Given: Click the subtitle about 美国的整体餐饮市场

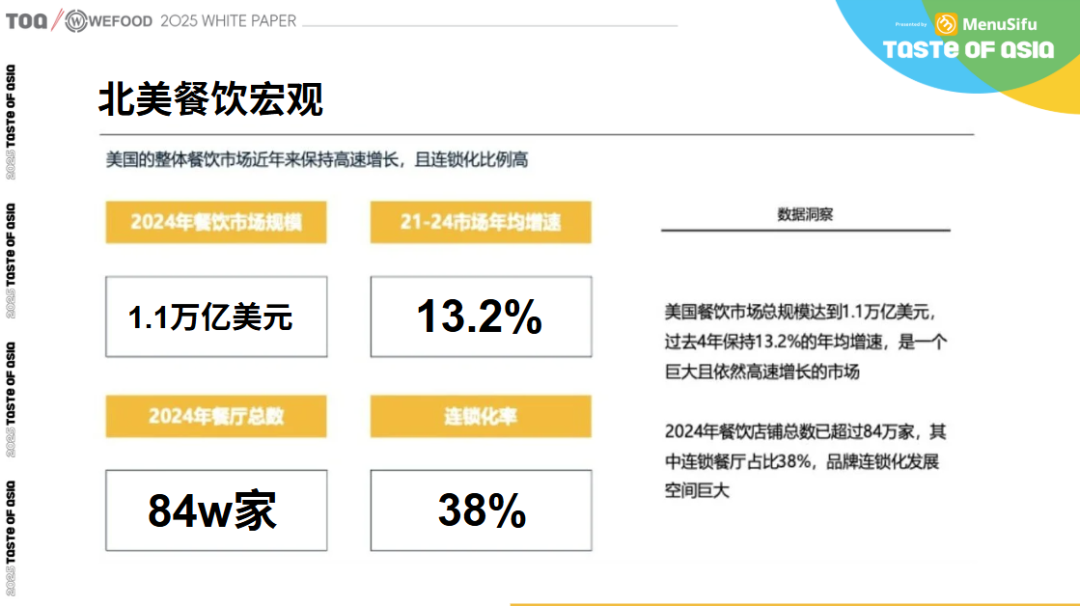Looking at the screenshot, I should [x=317, y=160].
